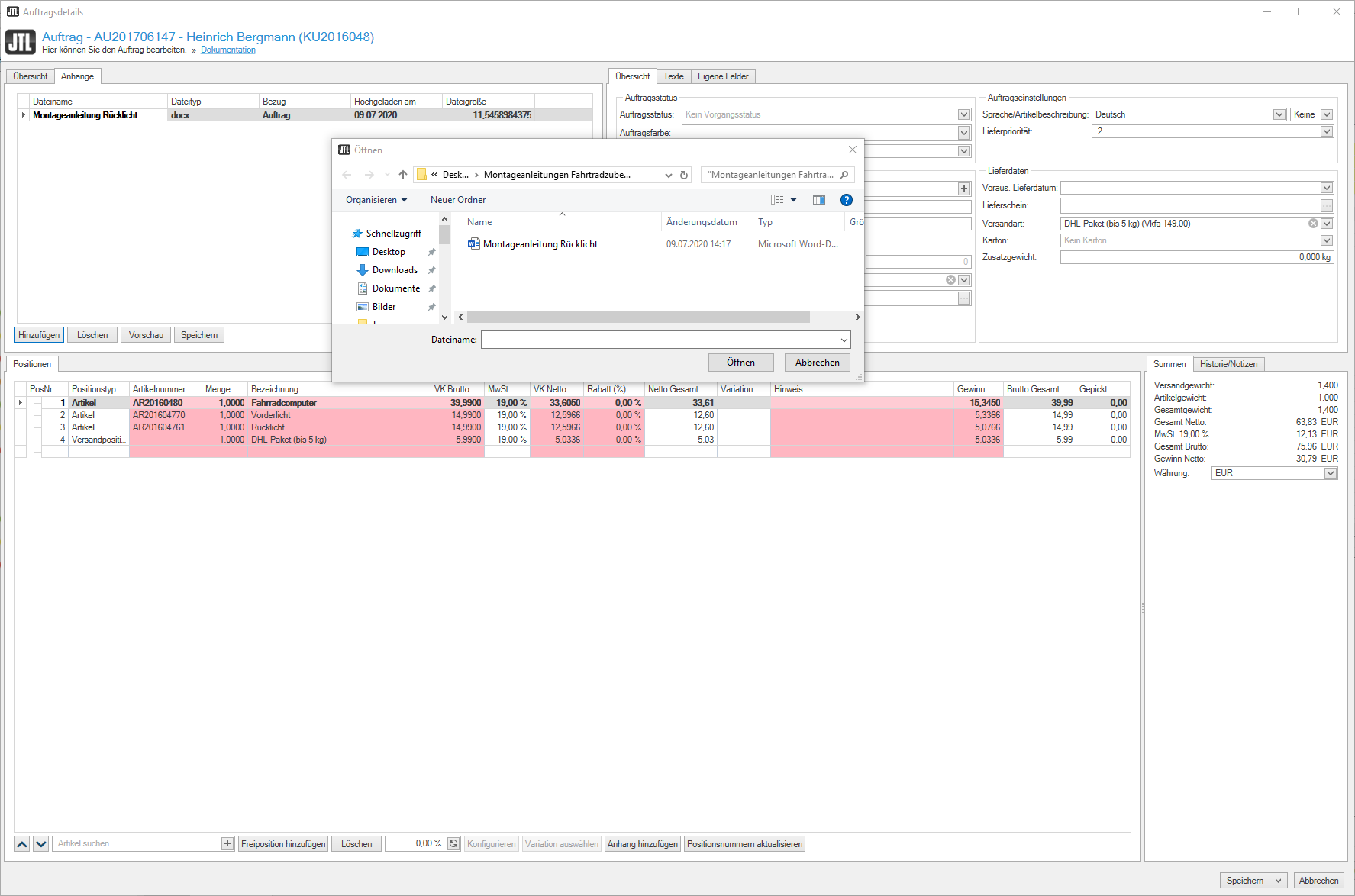Screen dimensions: 1355x896
Task: Open the Historie/Notizen tab
Action: [x=1228, y=364]
